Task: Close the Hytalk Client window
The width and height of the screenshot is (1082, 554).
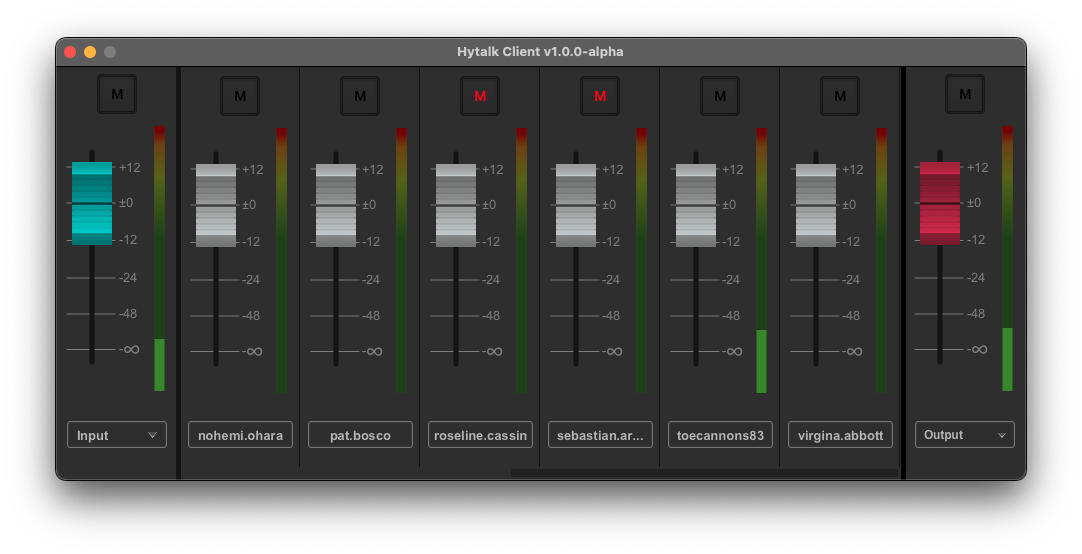Action: click(70, 52)
